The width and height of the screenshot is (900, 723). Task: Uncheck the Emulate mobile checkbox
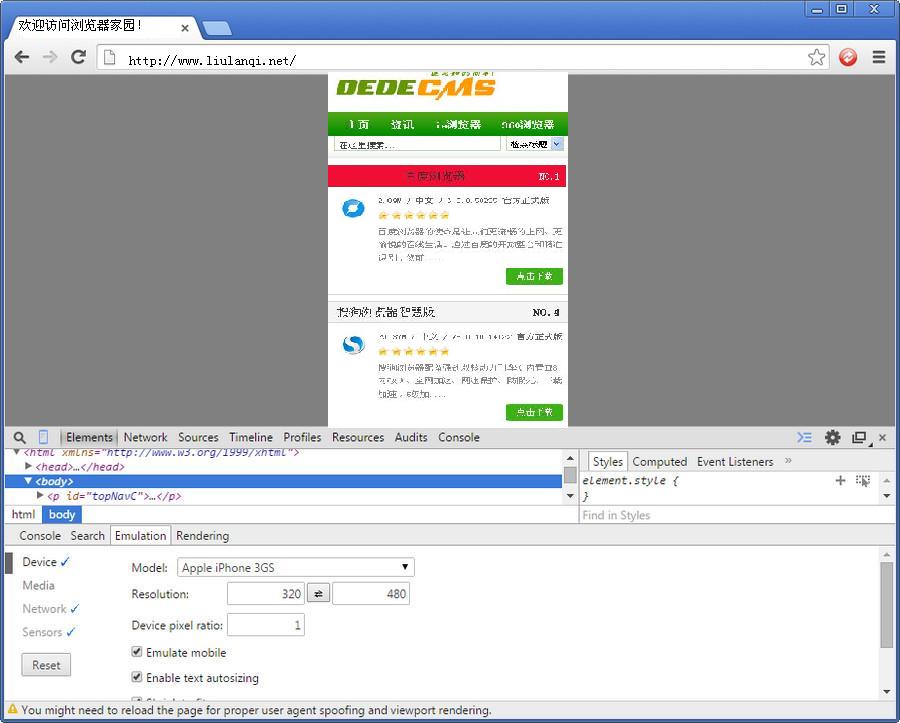137,652
